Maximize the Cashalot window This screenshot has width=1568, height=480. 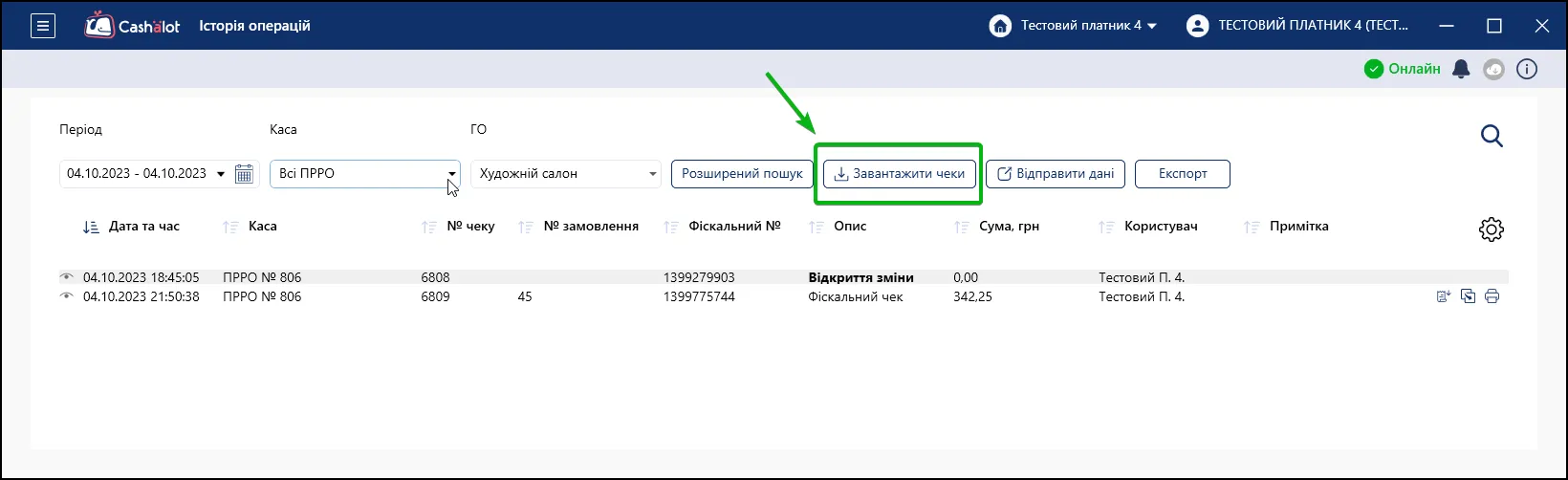pyautogui.click(x=1494, y=26)
